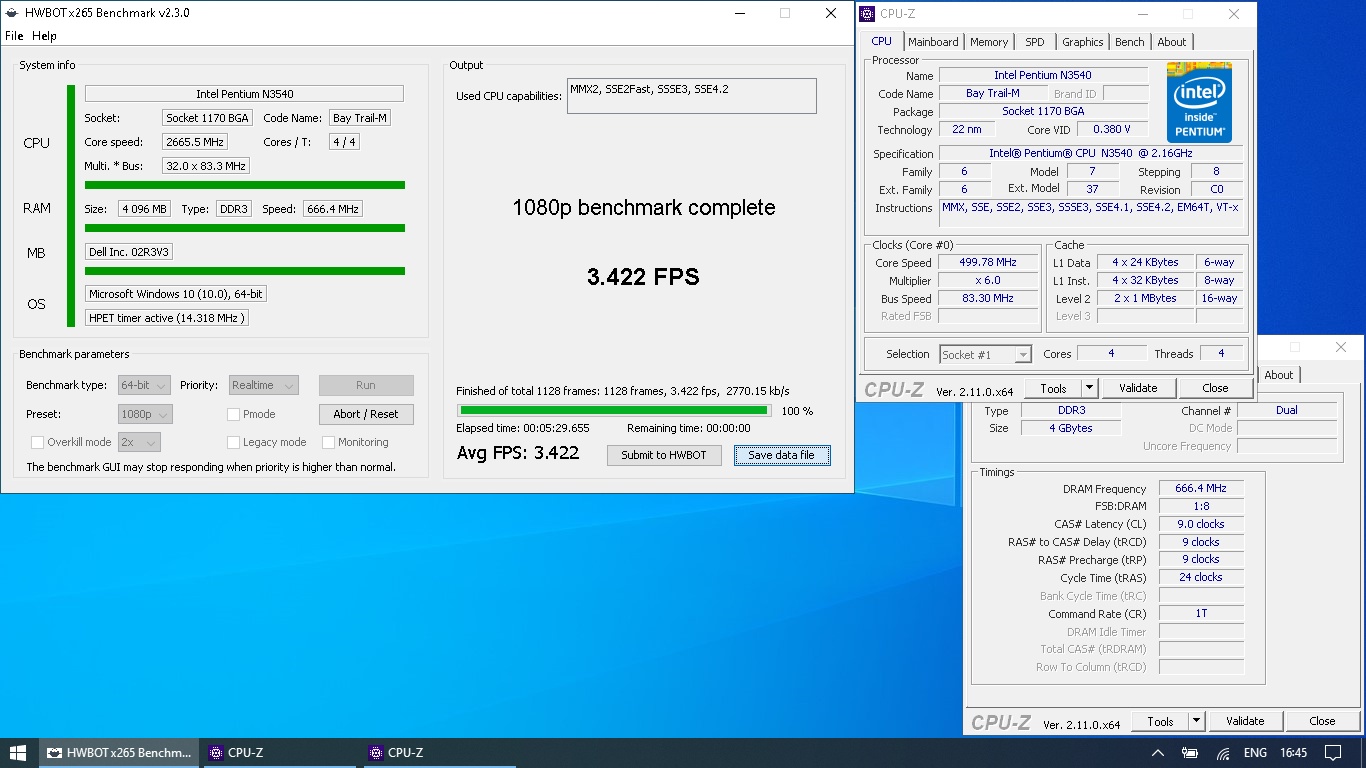Click the Run button

tap(366, 385)
